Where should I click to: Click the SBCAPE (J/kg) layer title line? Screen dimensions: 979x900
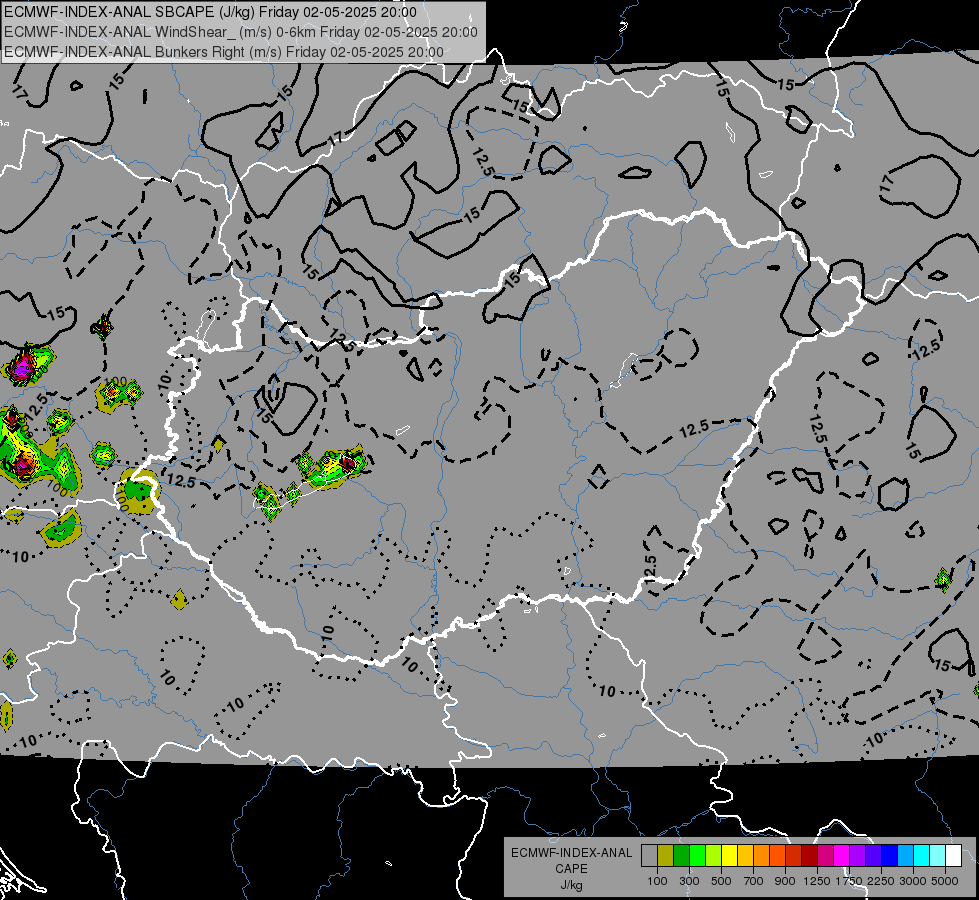coord(210,12)
